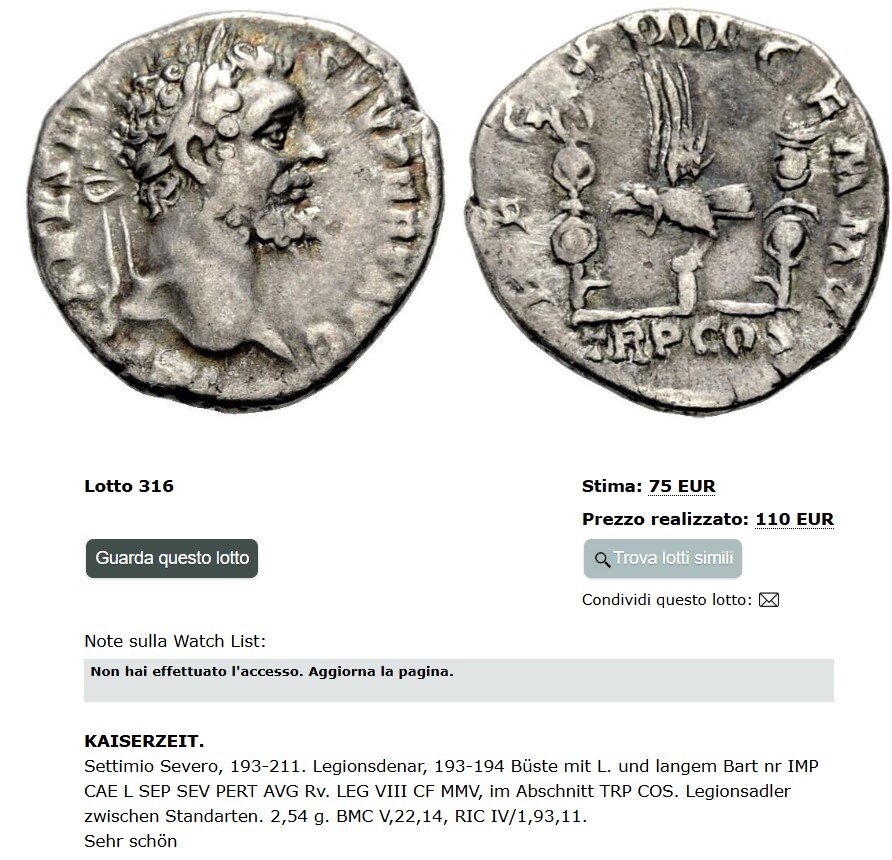Click the magnifier icon beside Trova lotti simili

602,559
